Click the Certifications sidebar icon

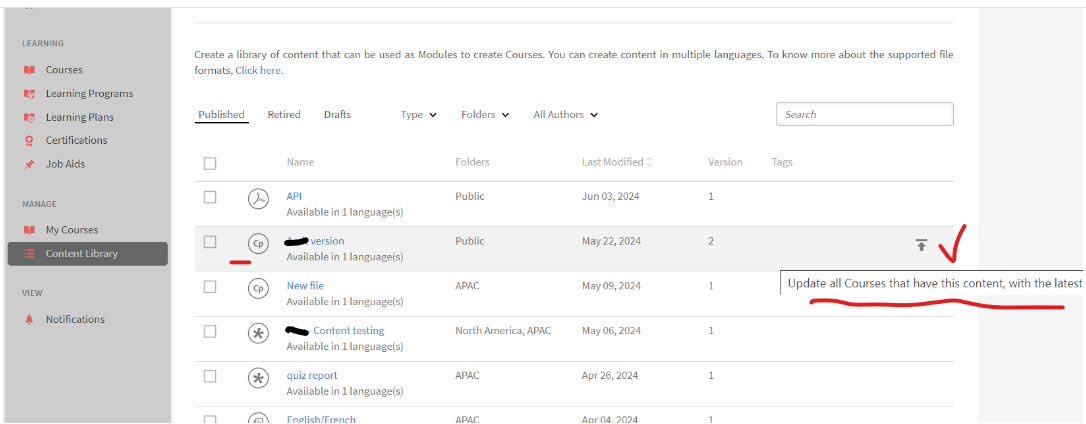point(29,141)
